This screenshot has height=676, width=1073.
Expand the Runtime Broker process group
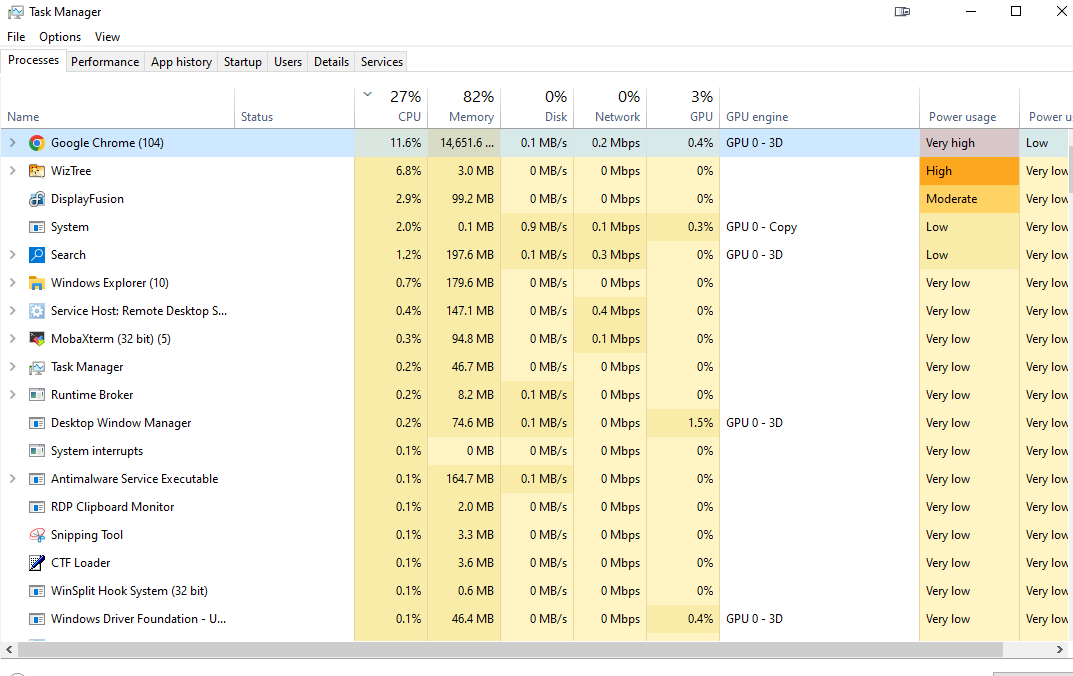tap(13, 395)
